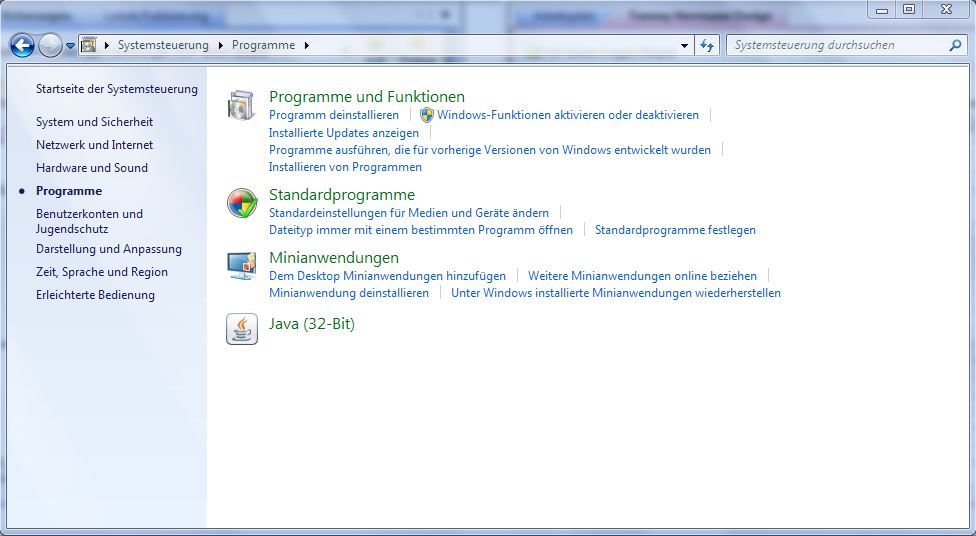Expand the breadcrumb arrow after Programme
This screenshot has width=976, height=536.
(x=306, y=45)
